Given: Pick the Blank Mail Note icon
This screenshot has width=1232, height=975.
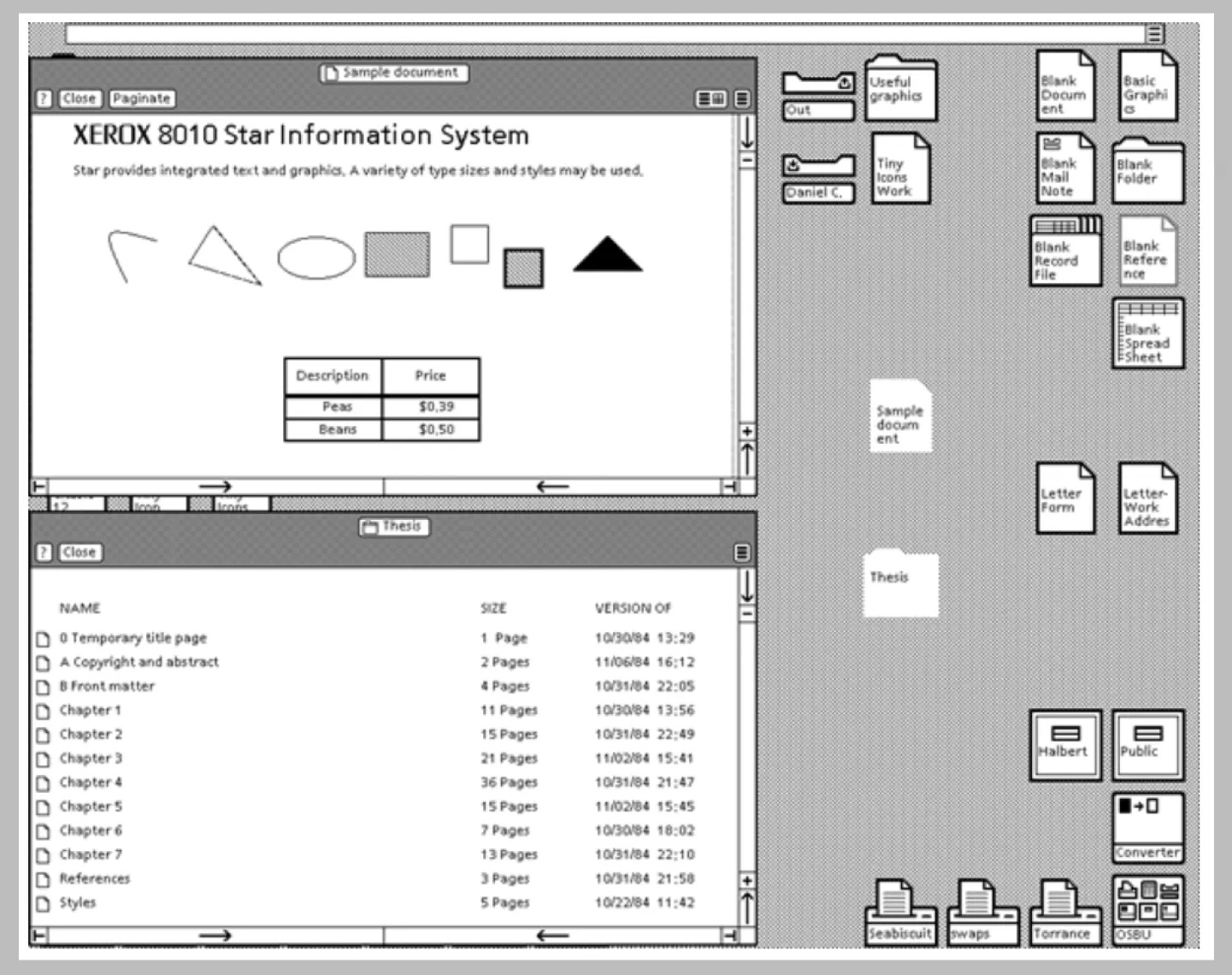Looking at the screenshot, I should point(1065,168).
